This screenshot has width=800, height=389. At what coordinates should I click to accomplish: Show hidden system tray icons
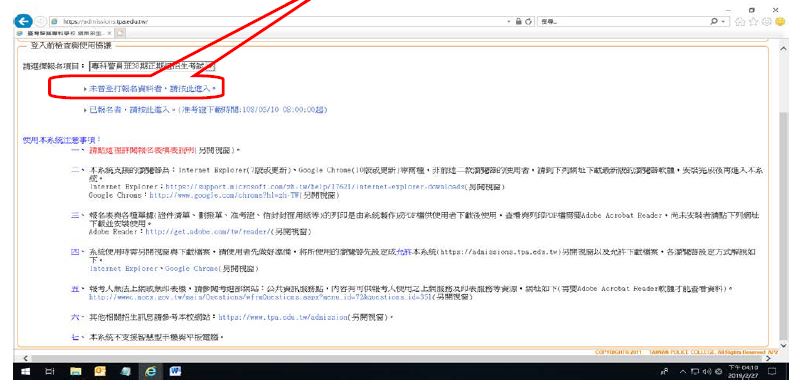tap(683, 372)
